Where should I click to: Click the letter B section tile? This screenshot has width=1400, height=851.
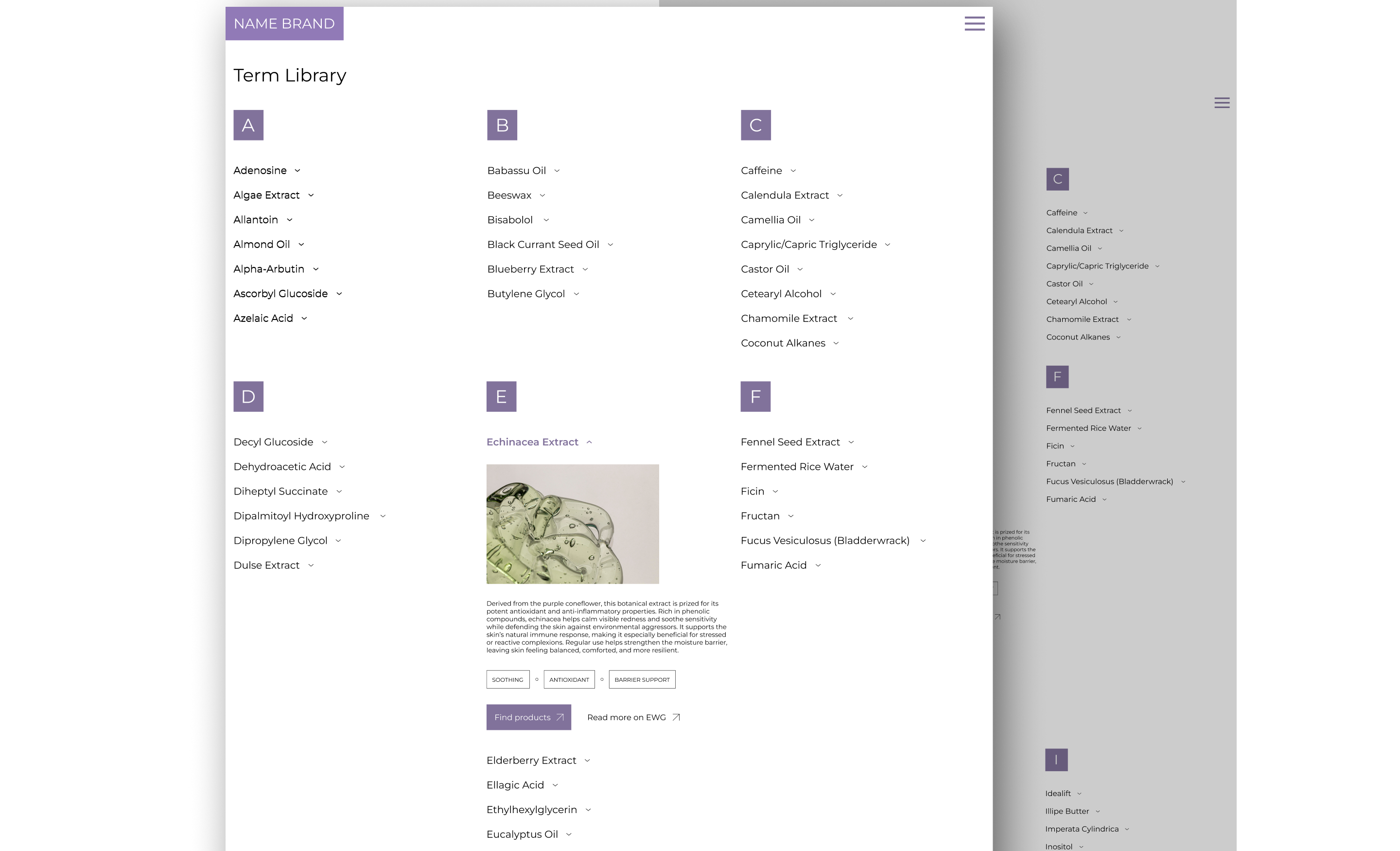pos(502,125)
